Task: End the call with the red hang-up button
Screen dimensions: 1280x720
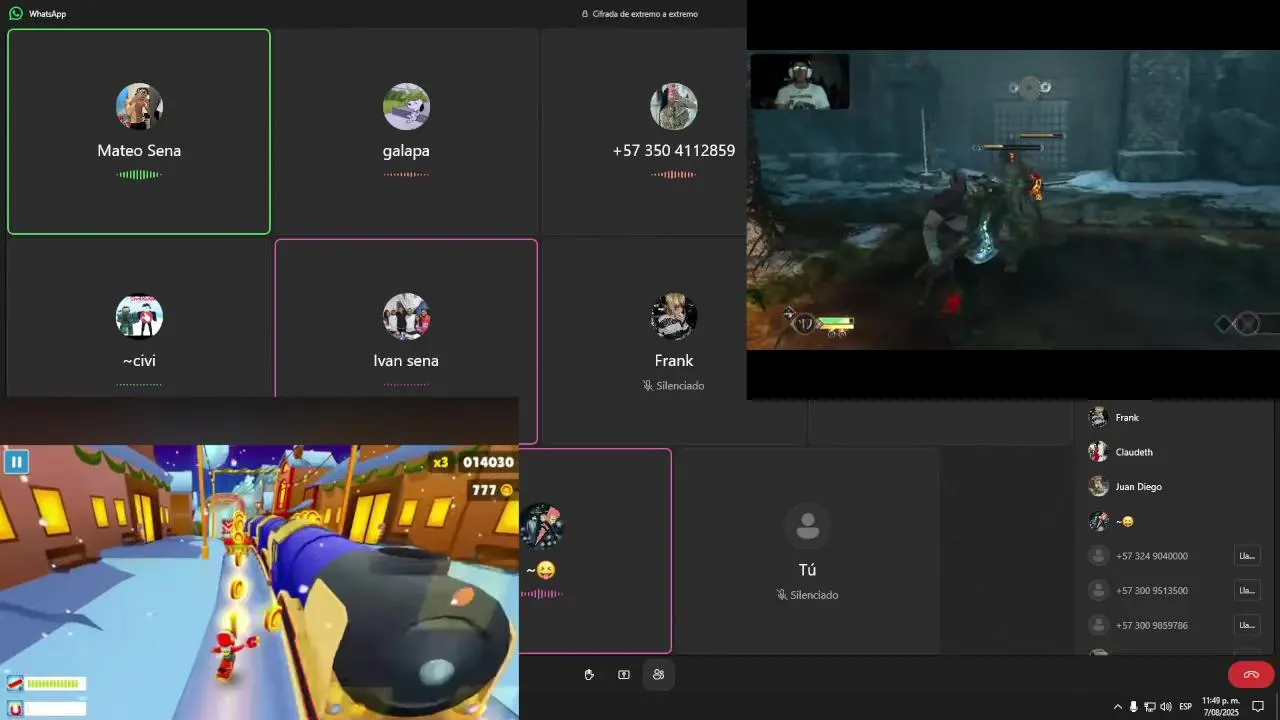Action: point(1251,674)
